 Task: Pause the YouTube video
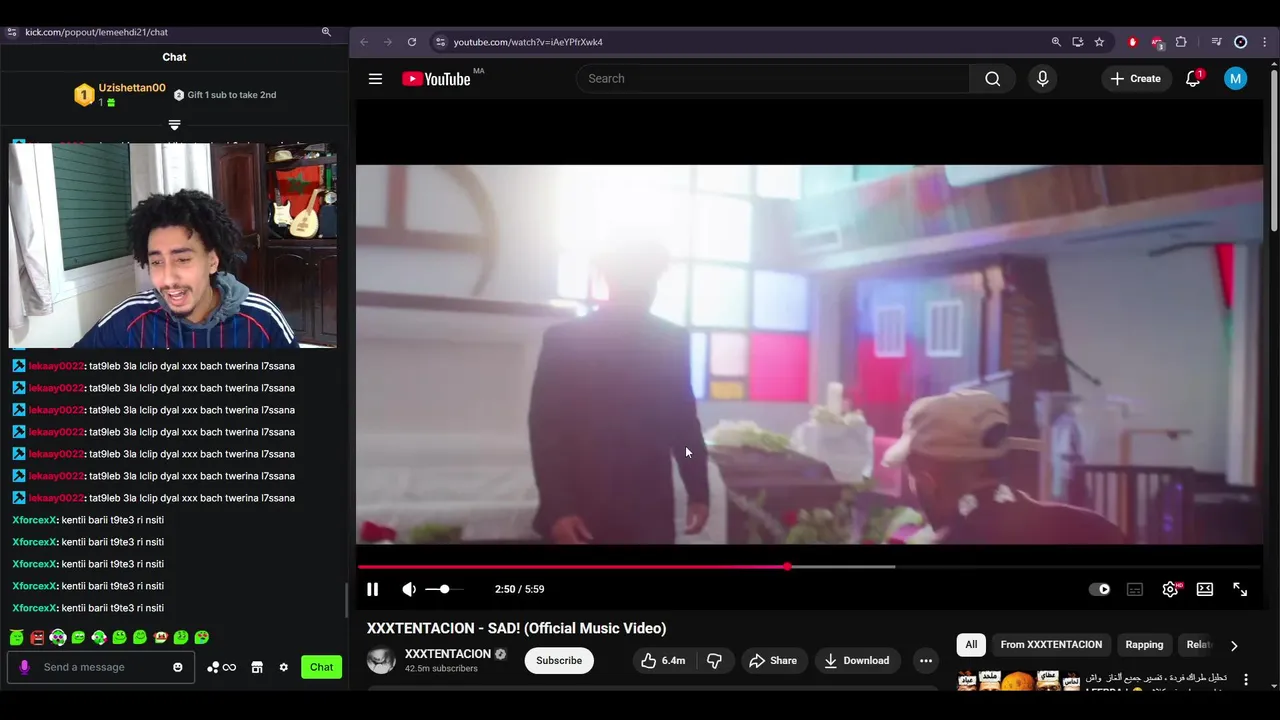pyautogui.click(x=372, y=589)
